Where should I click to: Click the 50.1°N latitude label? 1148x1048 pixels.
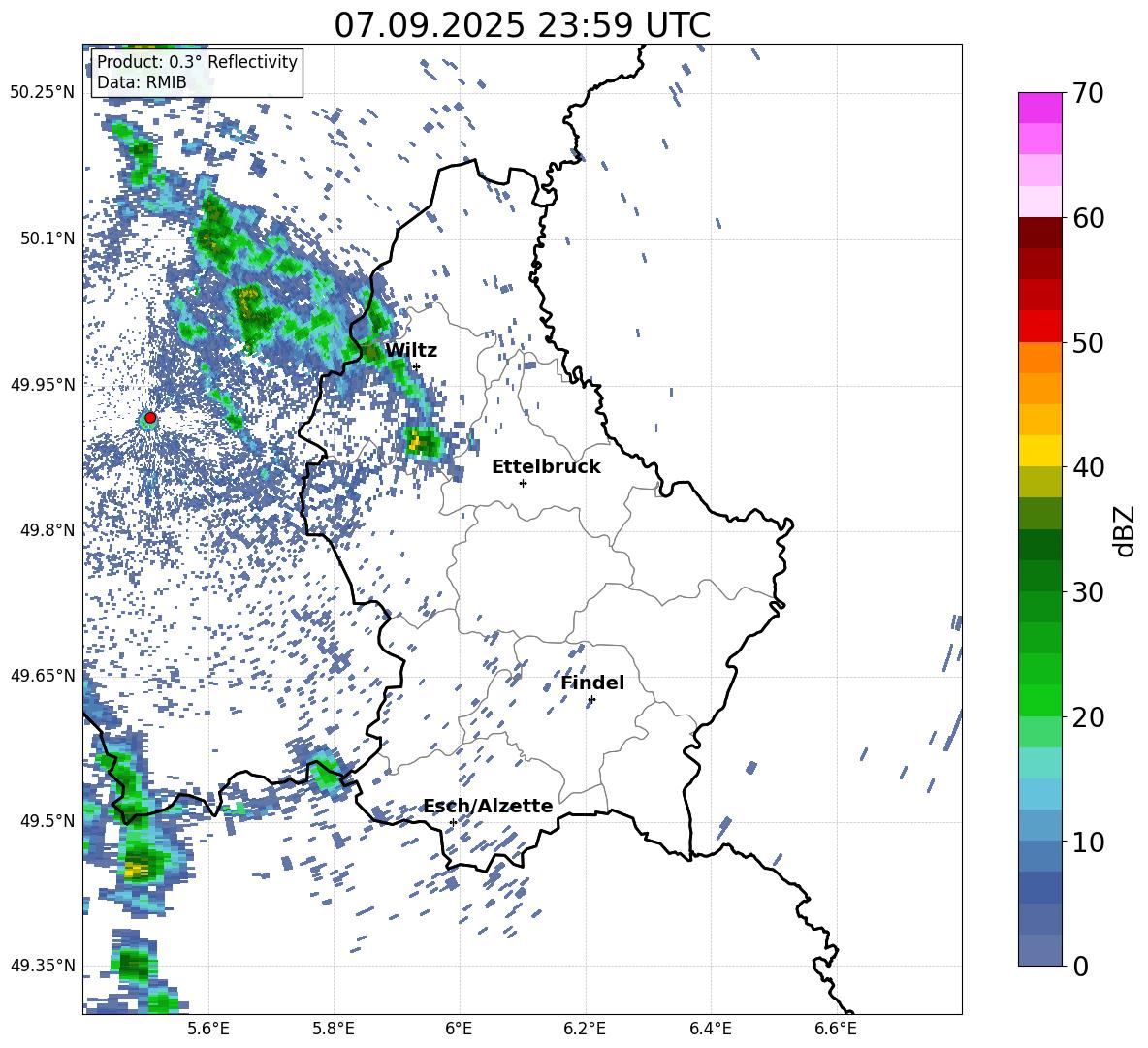pos(48,238)
